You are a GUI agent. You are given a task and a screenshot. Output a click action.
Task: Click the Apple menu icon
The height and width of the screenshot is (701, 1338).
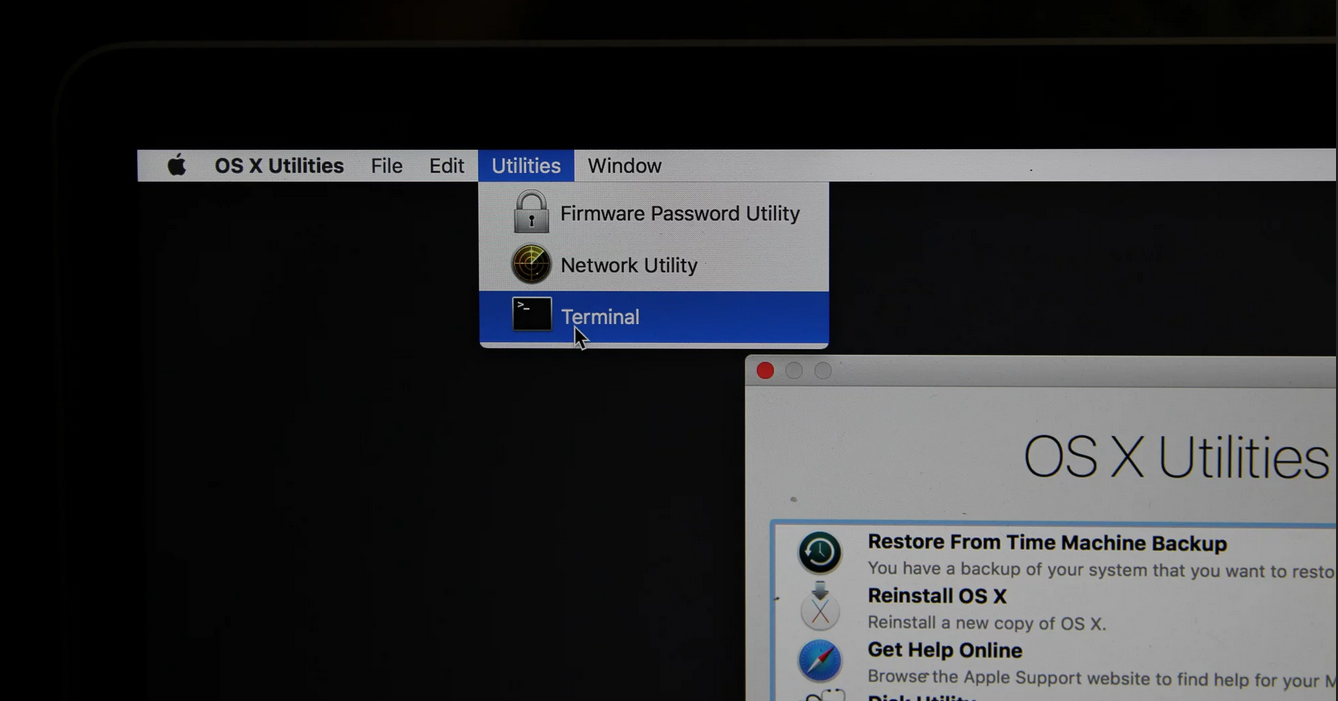pos(176,165)
